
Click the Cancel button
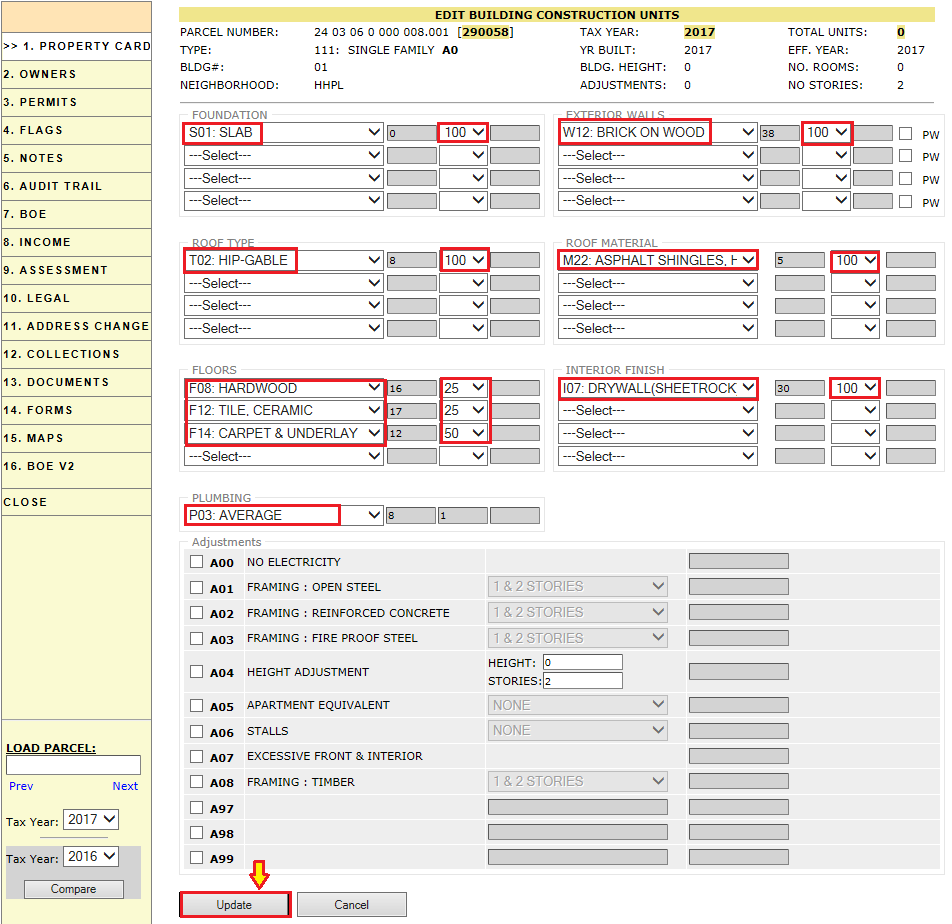351,904
